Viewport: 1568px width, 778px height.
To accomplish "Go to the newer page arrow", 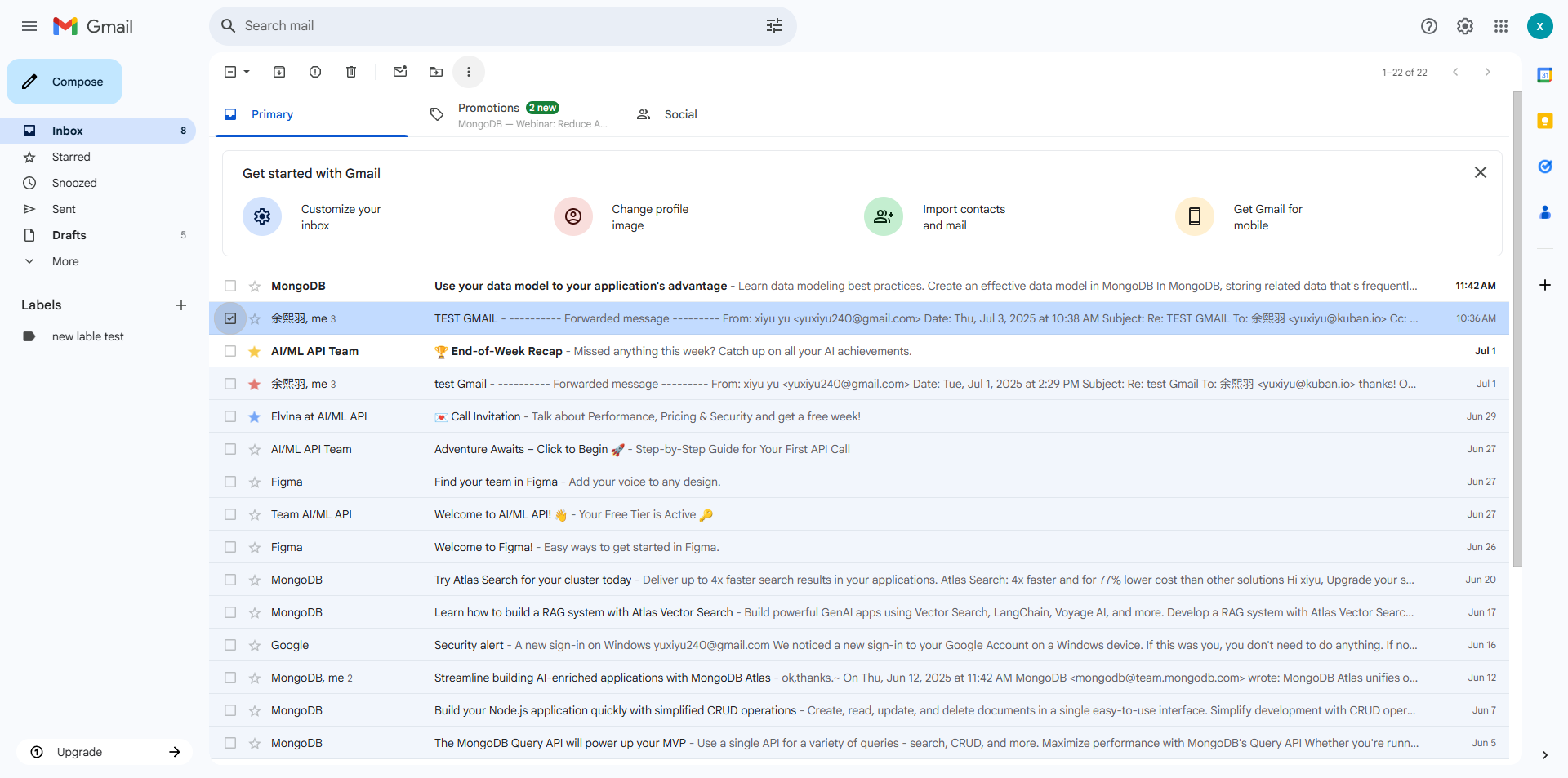I will (1455, 72).
